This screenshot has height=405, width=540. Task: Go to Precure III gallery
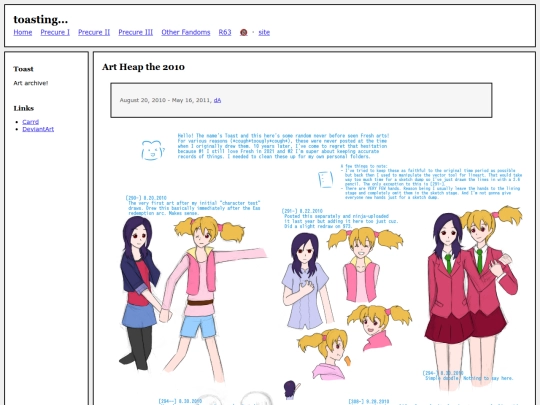pos(136,32)
